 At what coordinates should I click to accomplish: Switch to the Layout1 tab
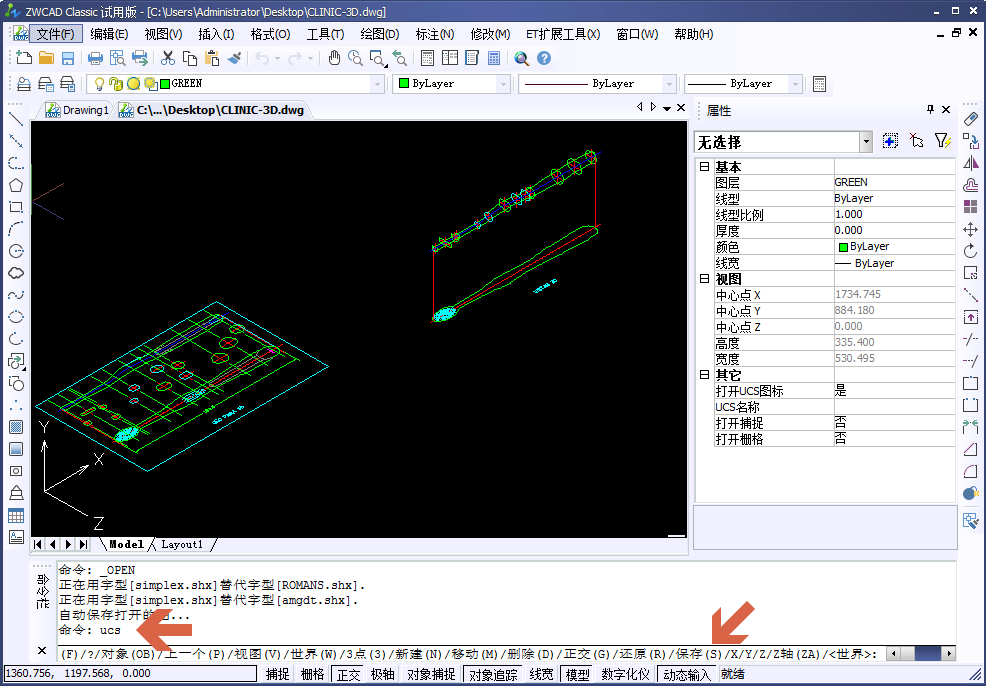tap(183, 545)
